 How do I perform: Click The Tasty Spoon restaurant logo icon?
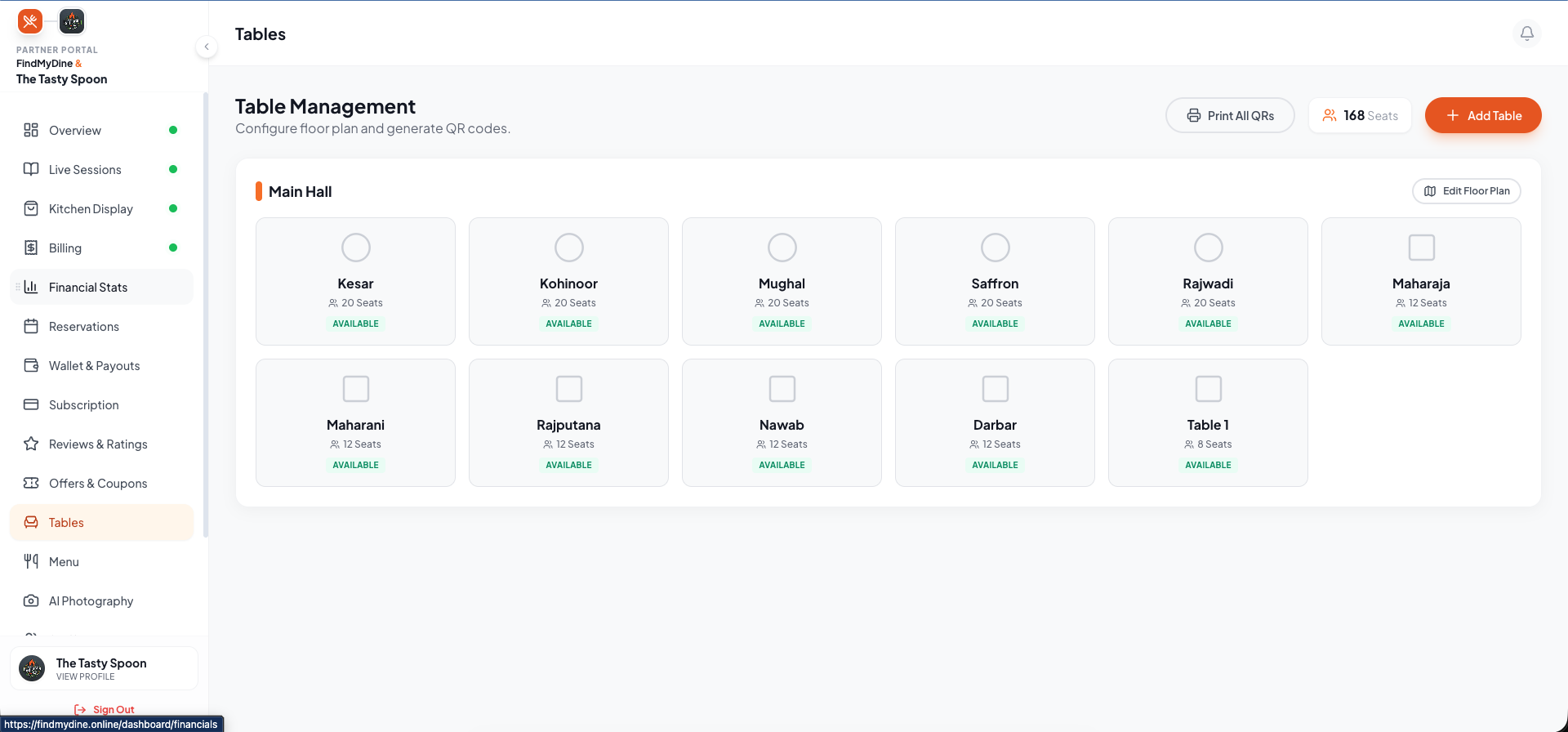(72, 21)
